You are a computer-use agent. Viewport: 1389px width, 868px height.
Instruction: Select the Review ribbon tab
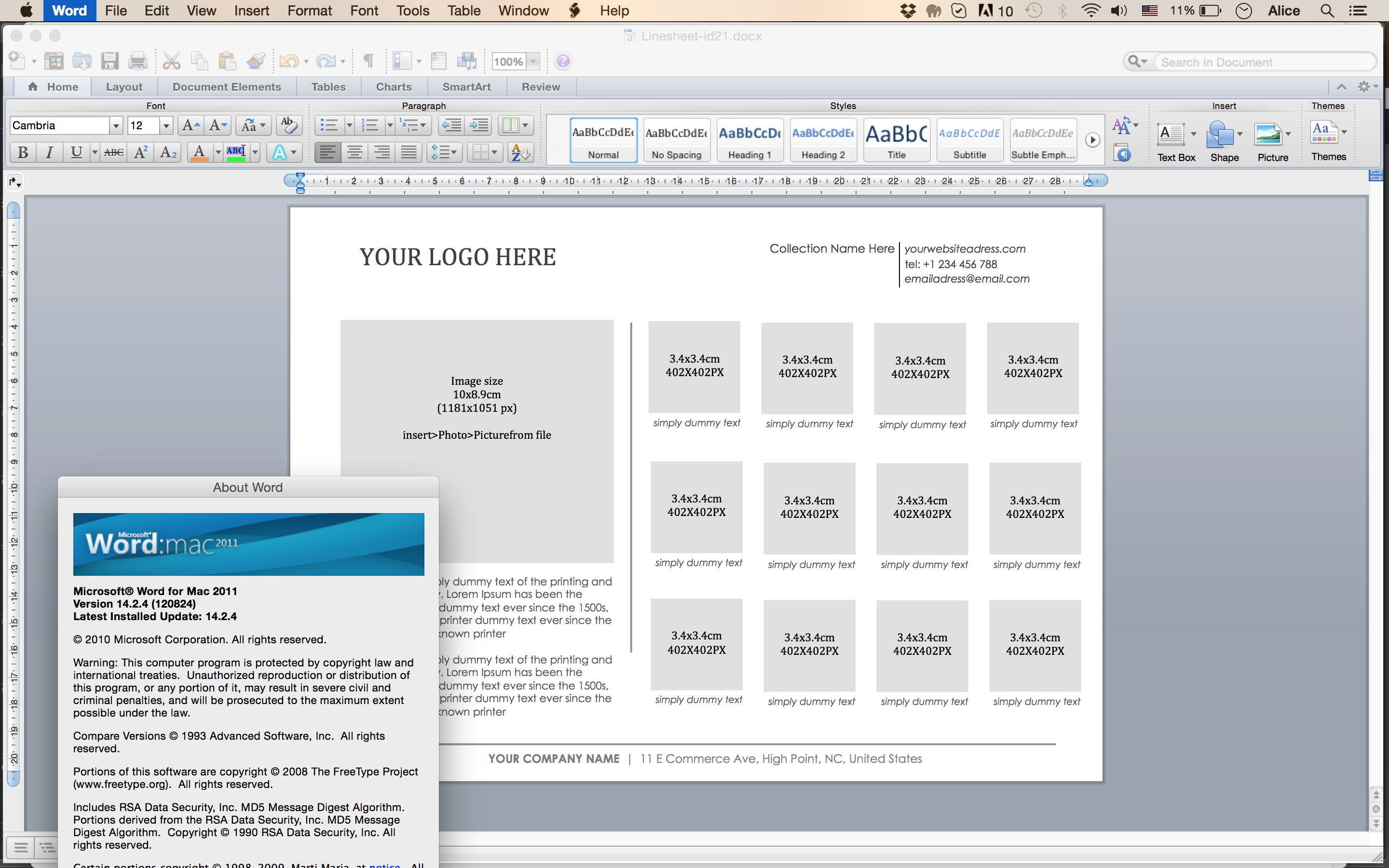(x=540, y=86)
